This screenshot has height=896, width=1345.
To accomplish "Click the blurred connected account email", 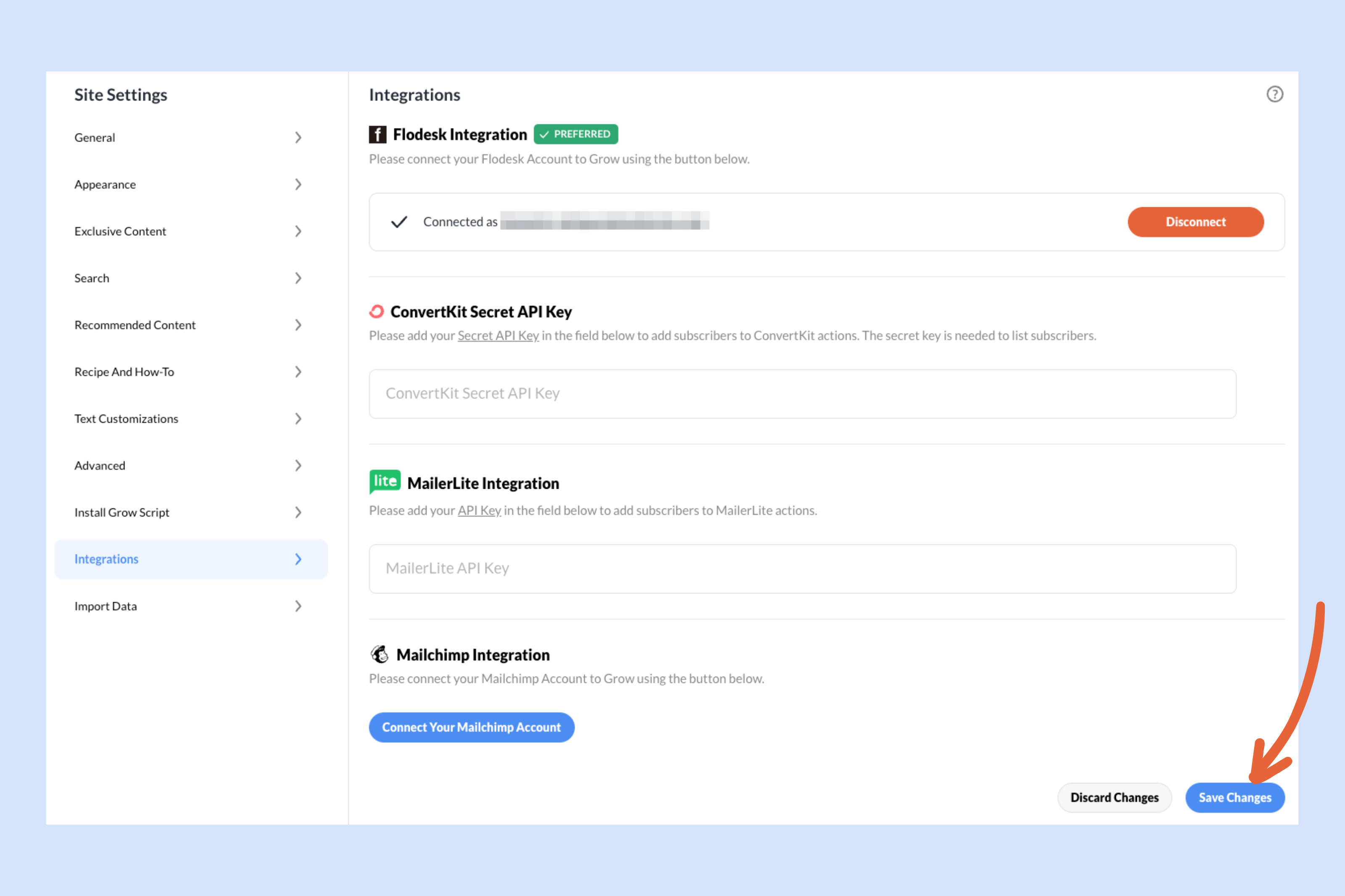I will pyautogui.click(x=604, y=221).
